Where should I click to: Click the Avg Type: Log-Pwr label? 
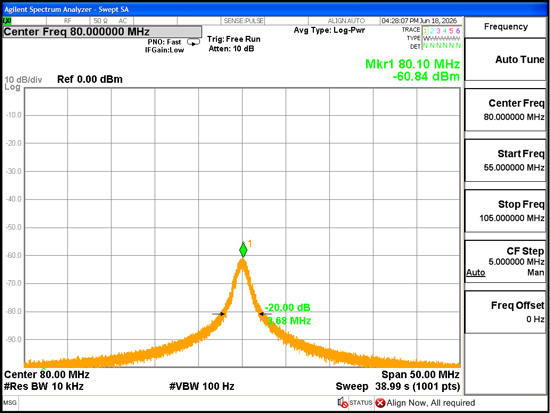pos(329,30)
